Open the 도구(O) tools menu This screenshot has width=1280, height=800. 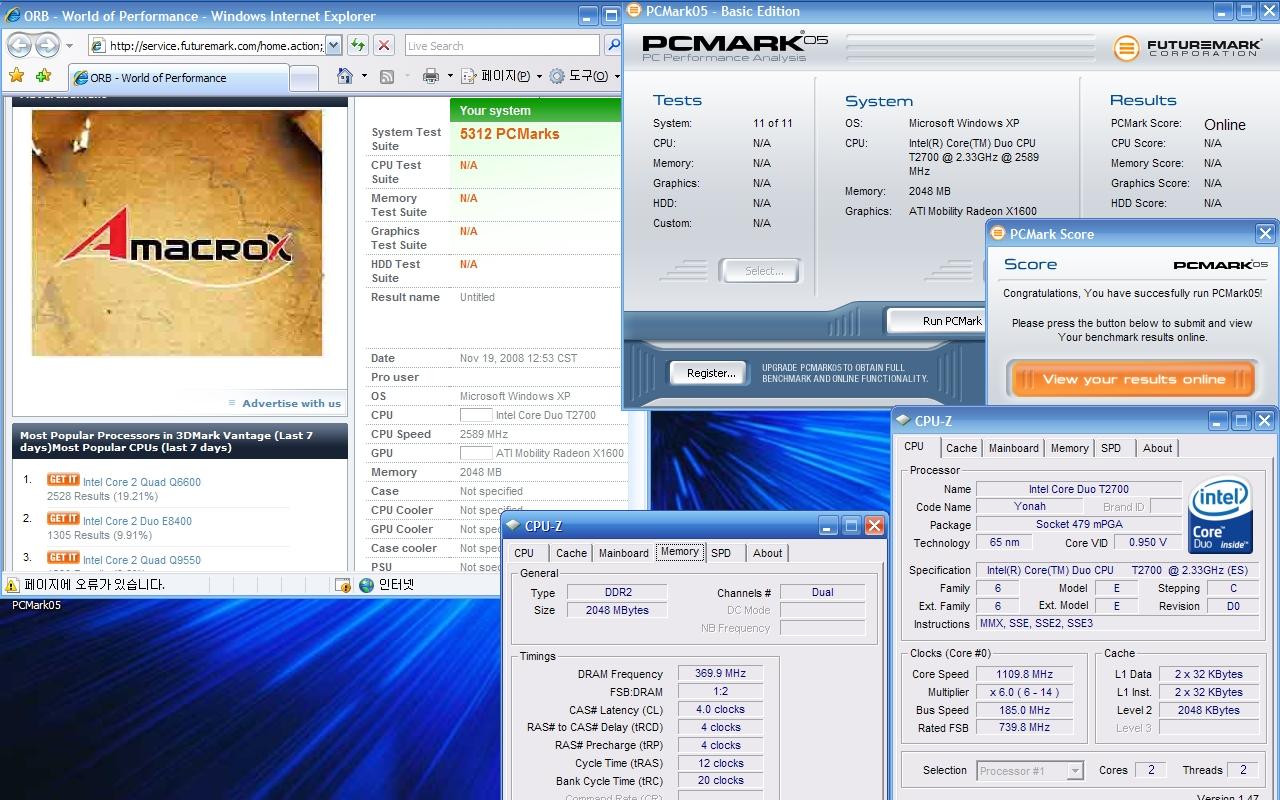584,76
